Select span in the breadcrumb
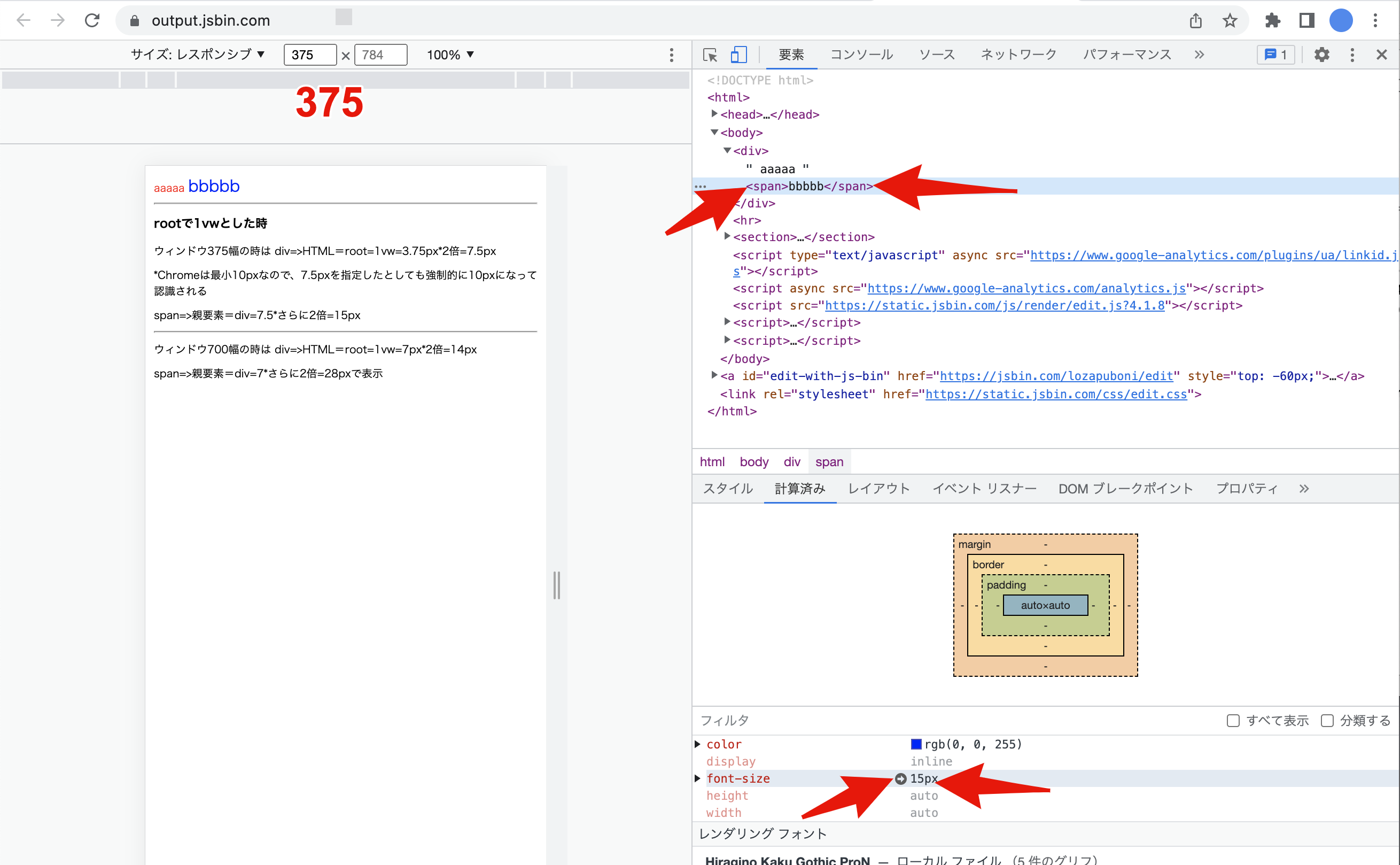 (829, 462)
